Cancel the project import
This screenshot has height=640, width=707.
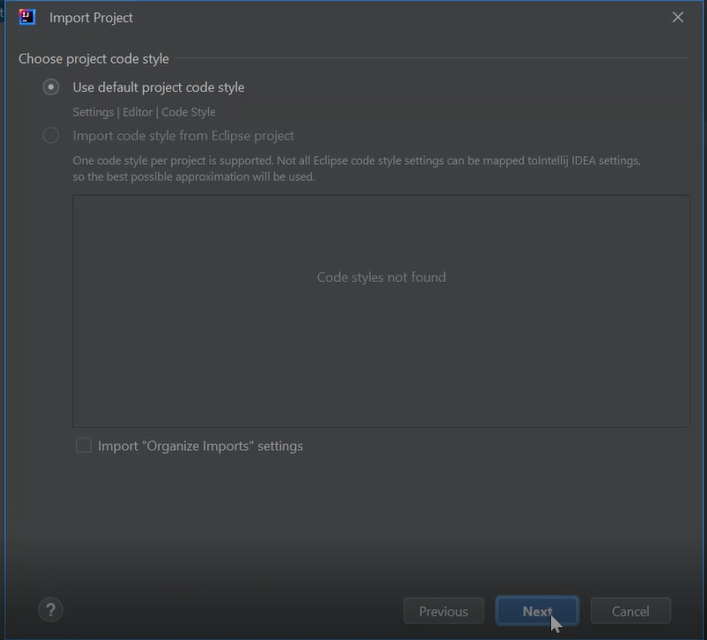click(630, 611)
